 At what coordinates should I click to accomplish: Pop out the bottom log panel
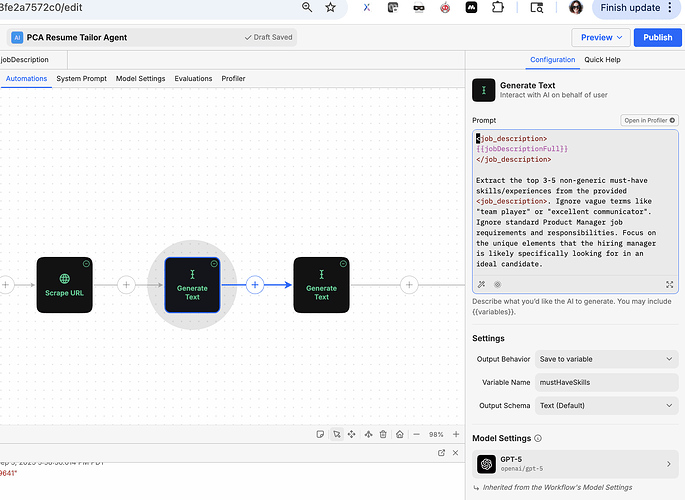(441, 453)
